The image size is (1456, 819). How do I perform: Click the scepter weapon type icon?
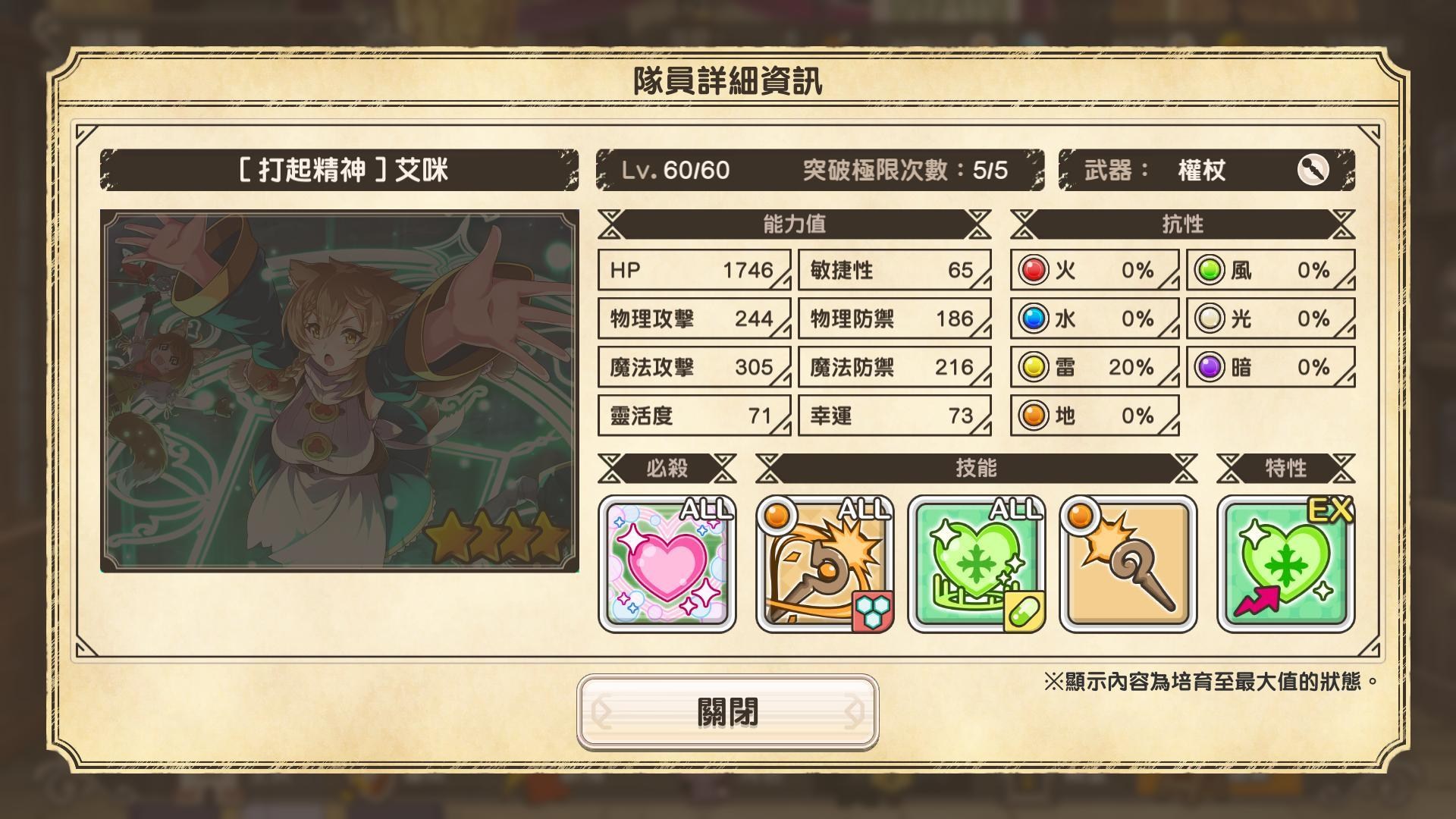pyautogui.click(x=1313, y=170)
